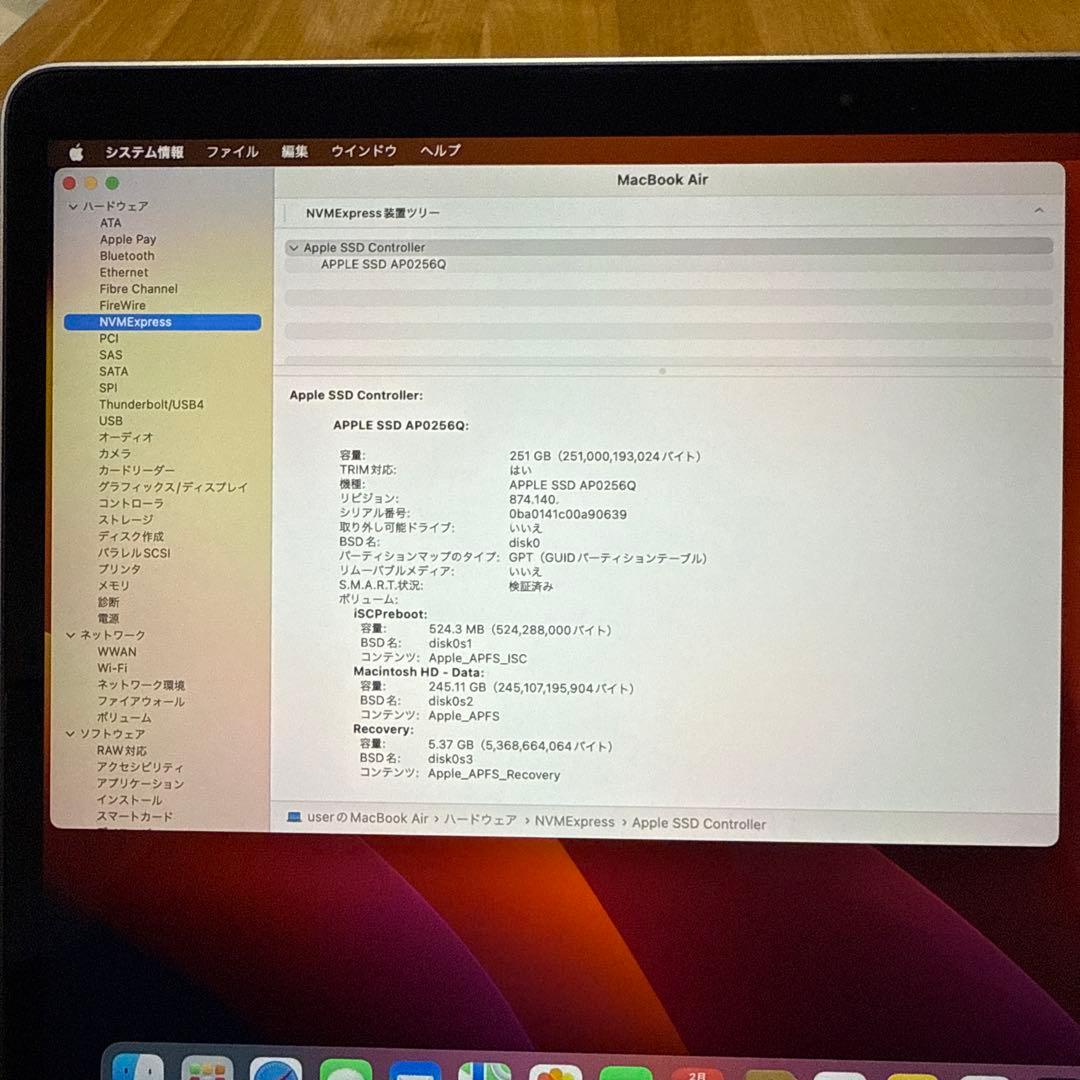Click Apple SSD Controller in the path bar
Image resolution: width=1080 pixels, height=1080 pixels.
[698, 824]
